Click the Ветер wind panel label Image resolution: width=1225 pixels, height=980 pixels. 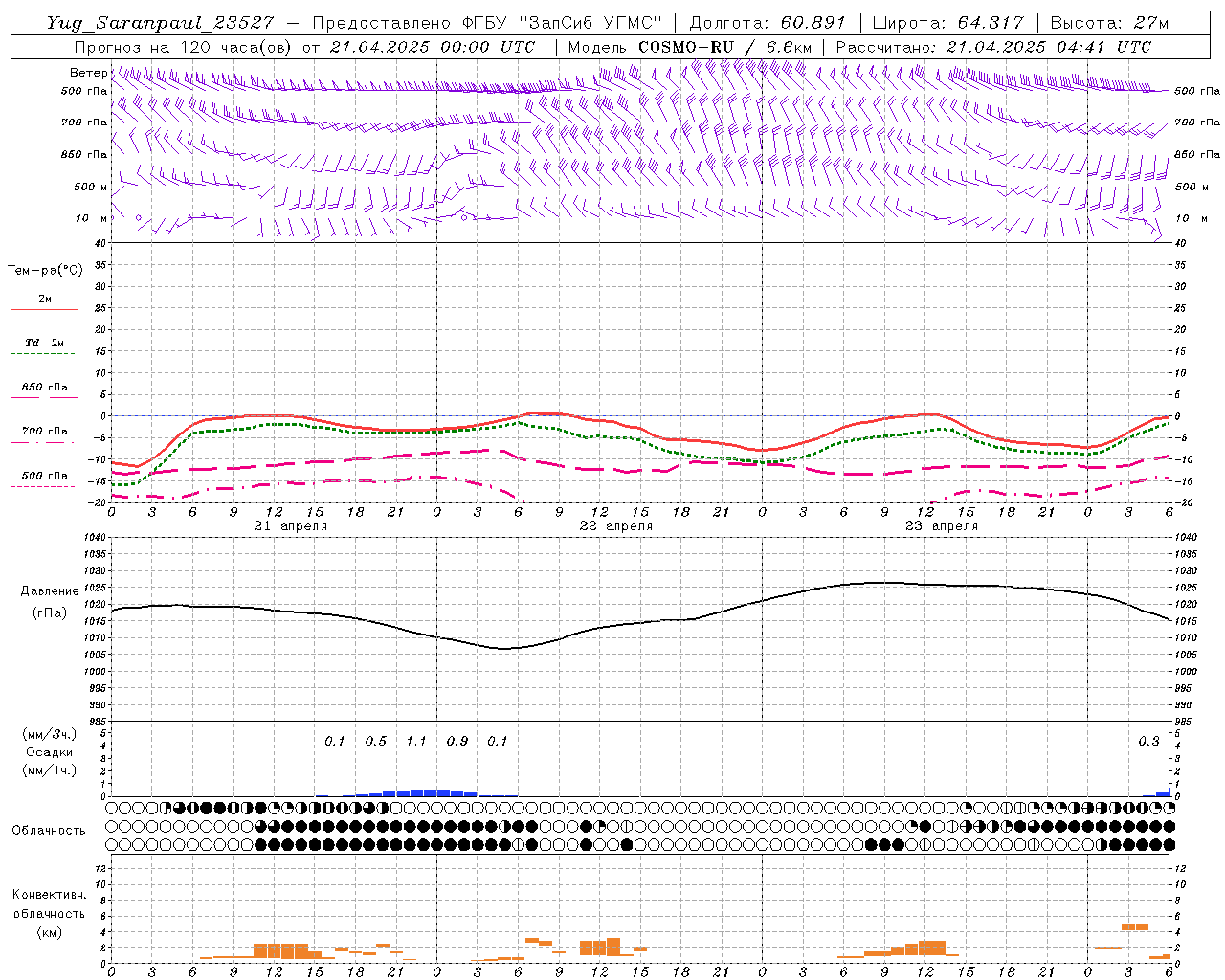click(x=88, y=73)
